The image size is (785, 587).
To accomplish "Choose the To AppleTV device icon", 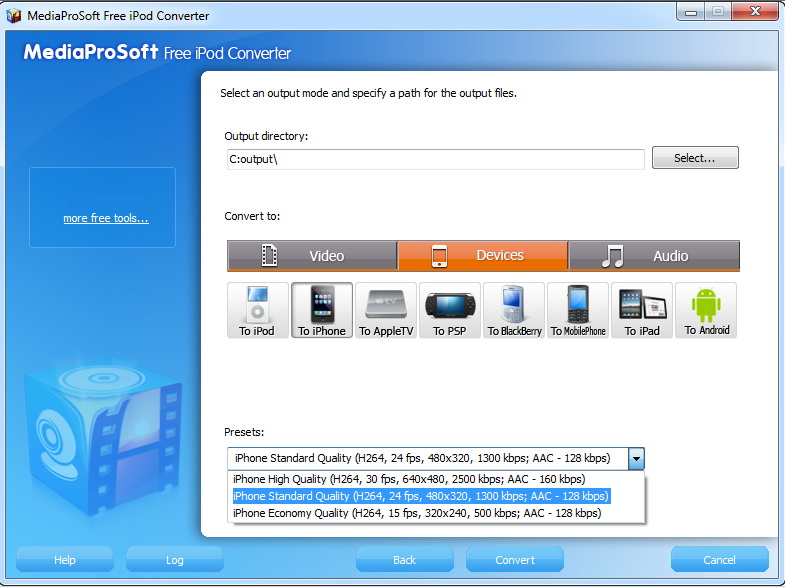I will (x=386, y=310).
